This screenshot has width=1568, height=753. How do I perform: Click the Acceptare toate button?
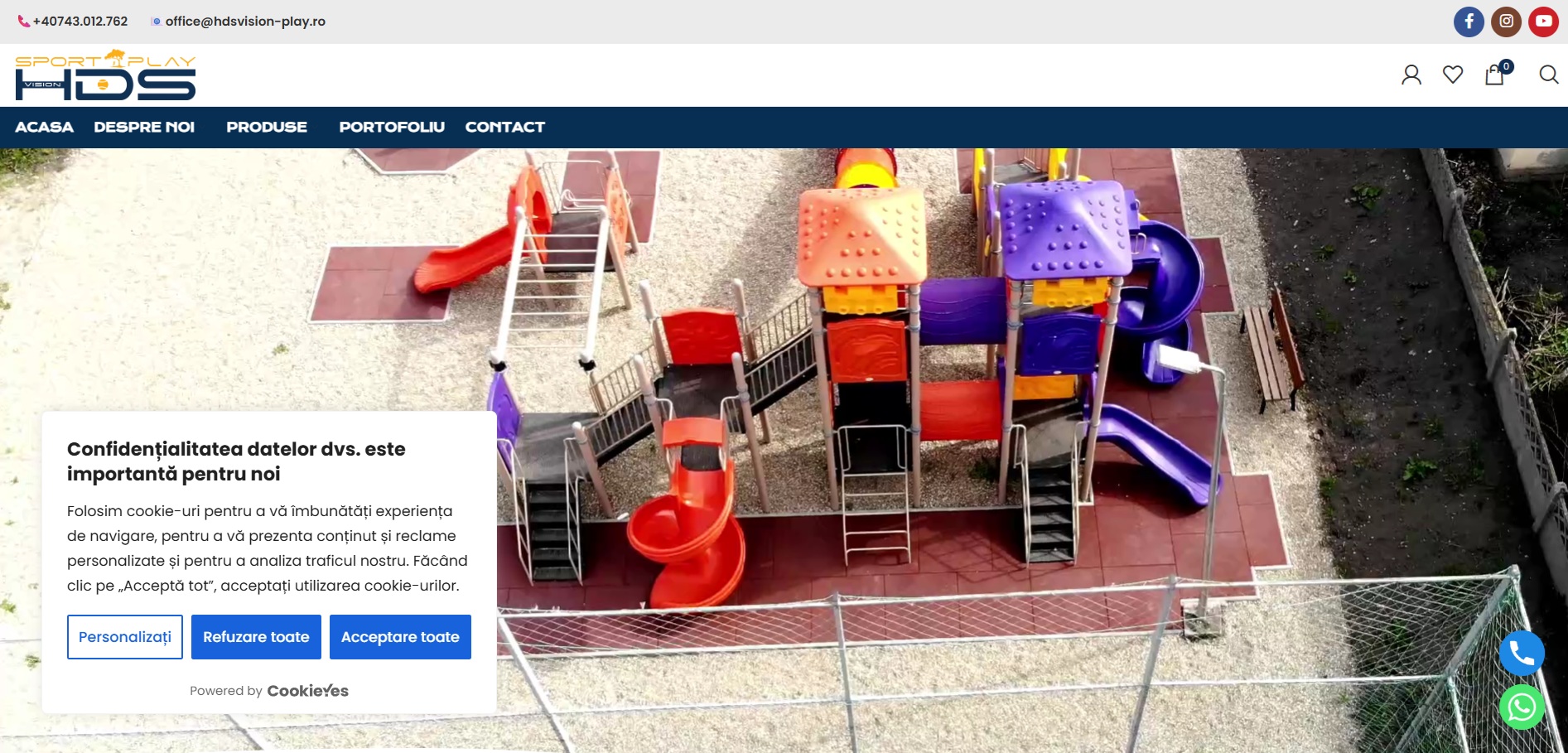[x=400, y=637]
